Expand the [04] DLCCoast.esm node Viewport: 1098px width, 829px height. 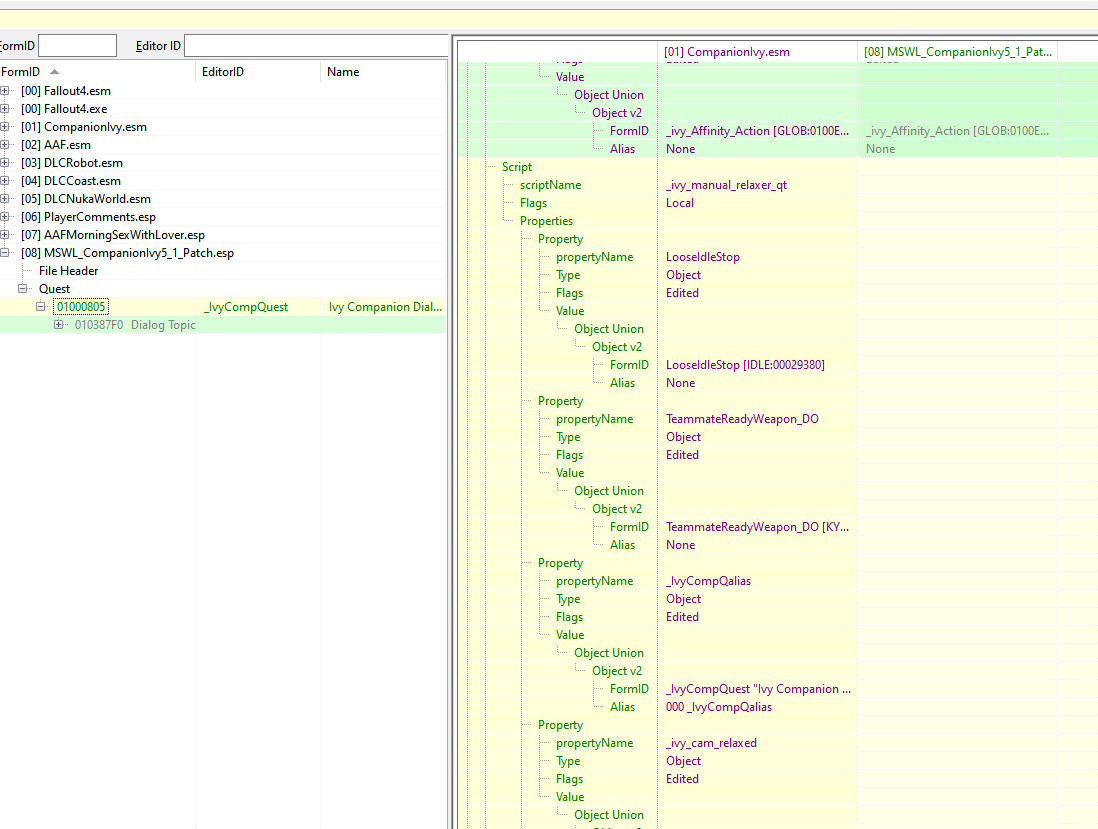4,181
